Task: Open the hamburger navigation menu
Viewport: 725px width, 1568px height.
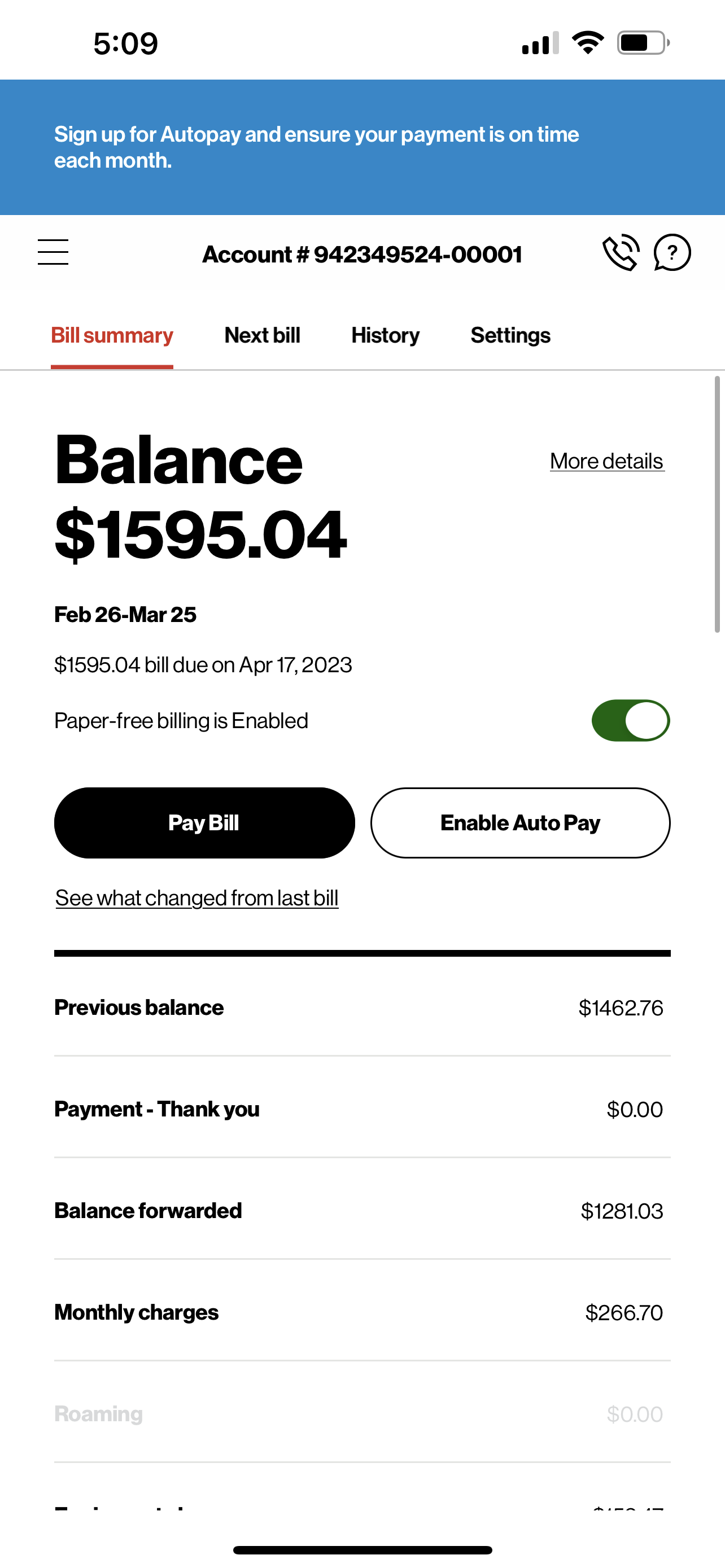Action: pyautogui.click(x=53, y=253)
